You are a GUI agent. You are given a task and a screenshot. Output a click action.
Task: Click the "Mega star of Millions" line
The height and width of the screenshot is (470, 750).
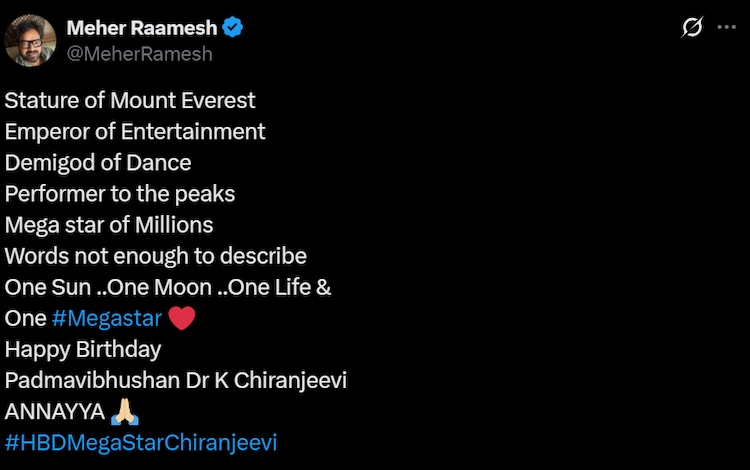pyautogui.click(x=109, y=225)
